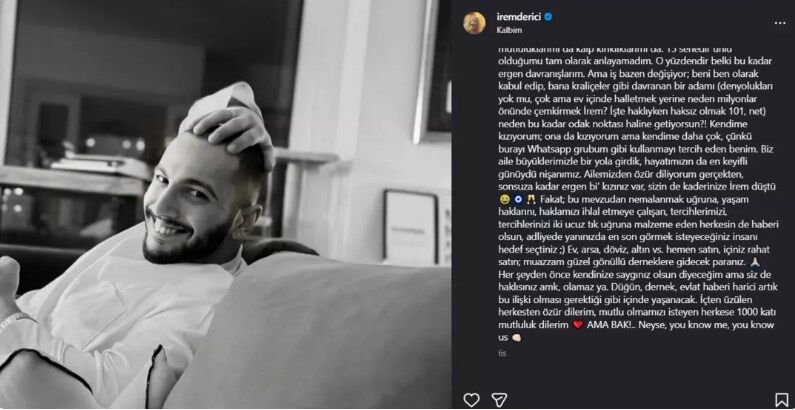The width and height of the screenshot is (795, 410).
Task: Click the fist emoji after 'us'
Action: tap(516, 338)
